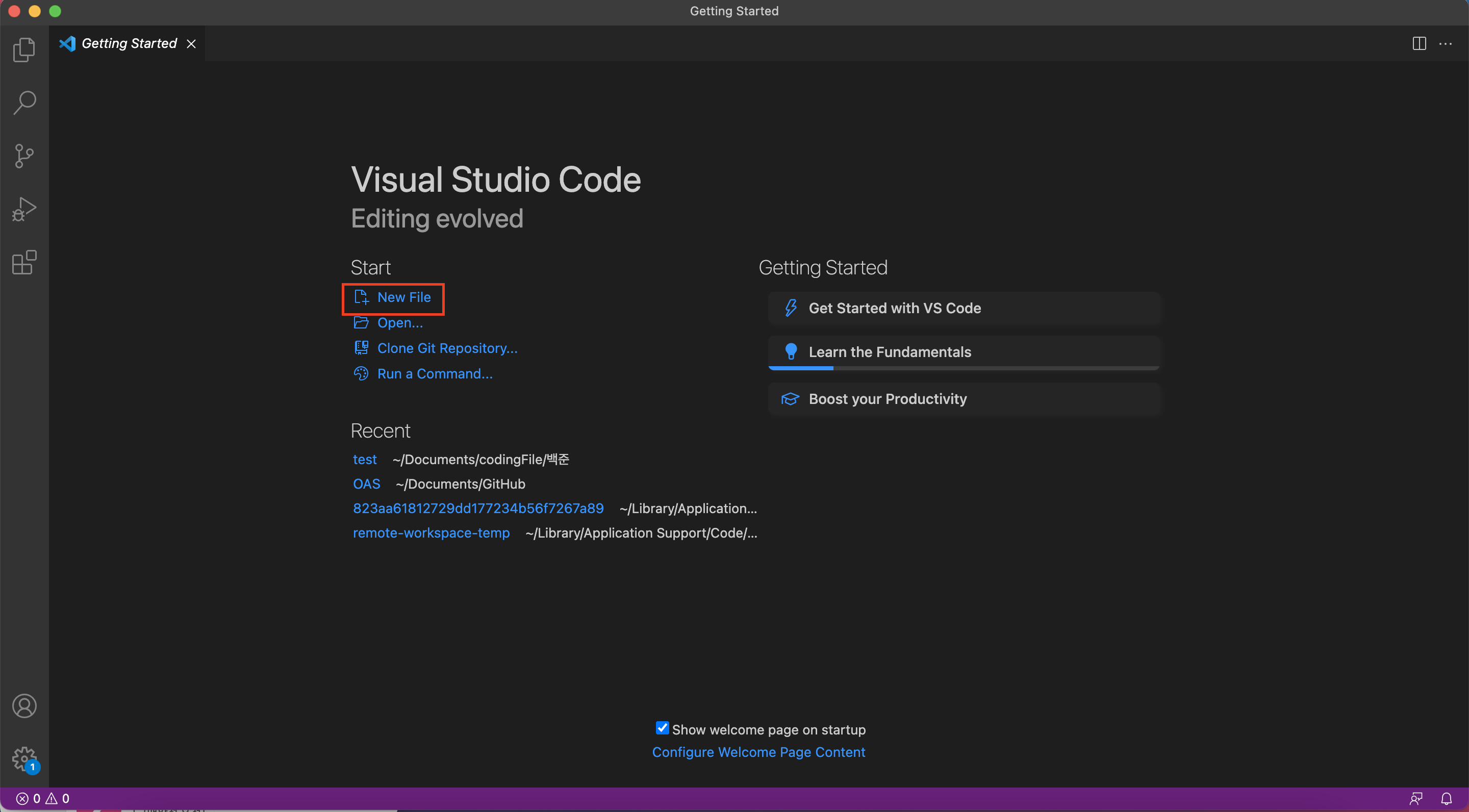Click the New File link
Viewport: 1469px width, 812px height.
click(403, 297)
